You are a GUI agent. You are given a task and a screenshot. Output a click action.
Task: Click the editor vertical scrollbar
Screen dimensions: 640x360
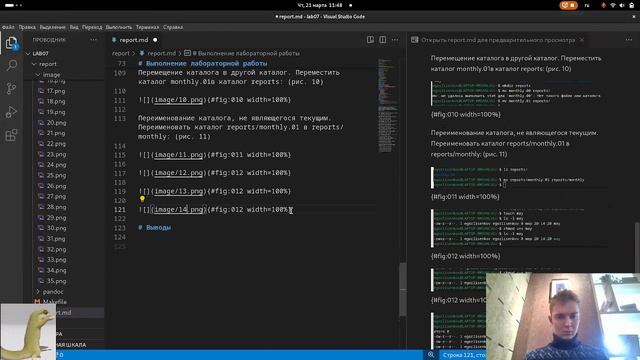pos(403,289)
